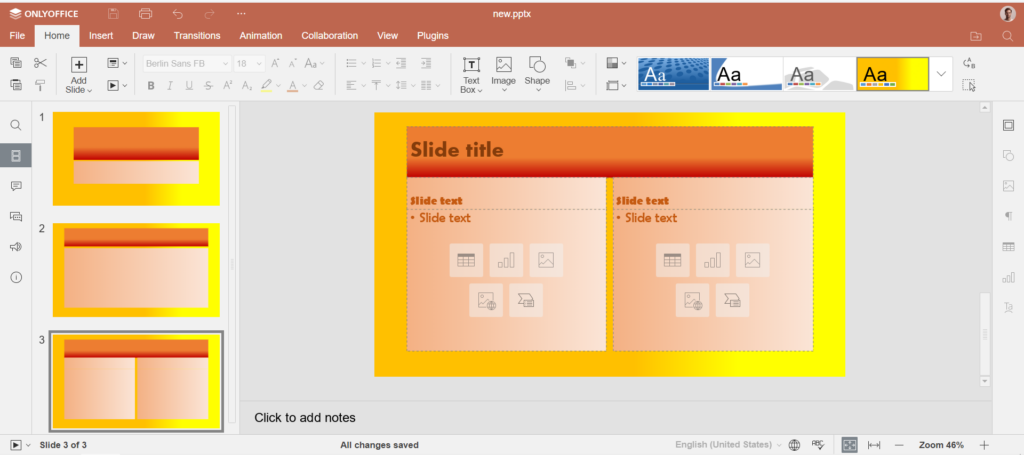Viewport: 1024px width, 455px height.
Task: Switch to the Collaboration tab
Action: click(330, 36)
